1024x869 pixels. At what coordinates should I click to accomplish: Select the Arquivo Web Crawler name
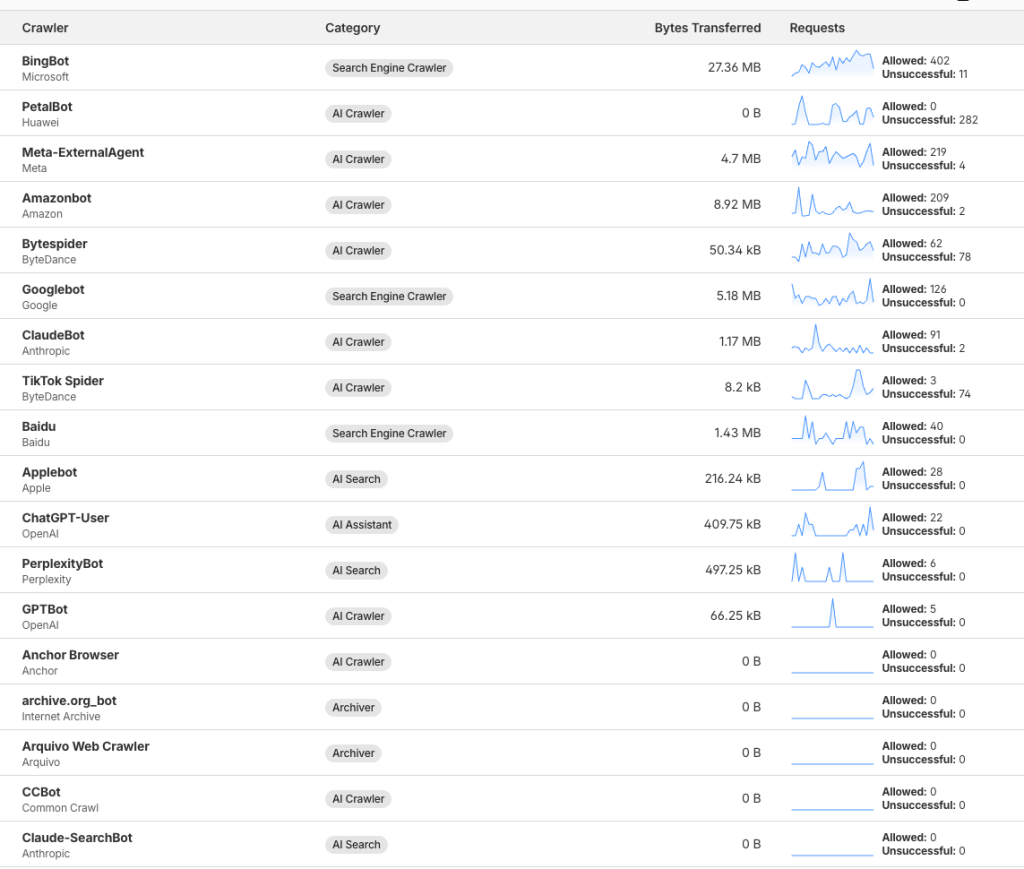pyautogui.click(x=86, y=746)
